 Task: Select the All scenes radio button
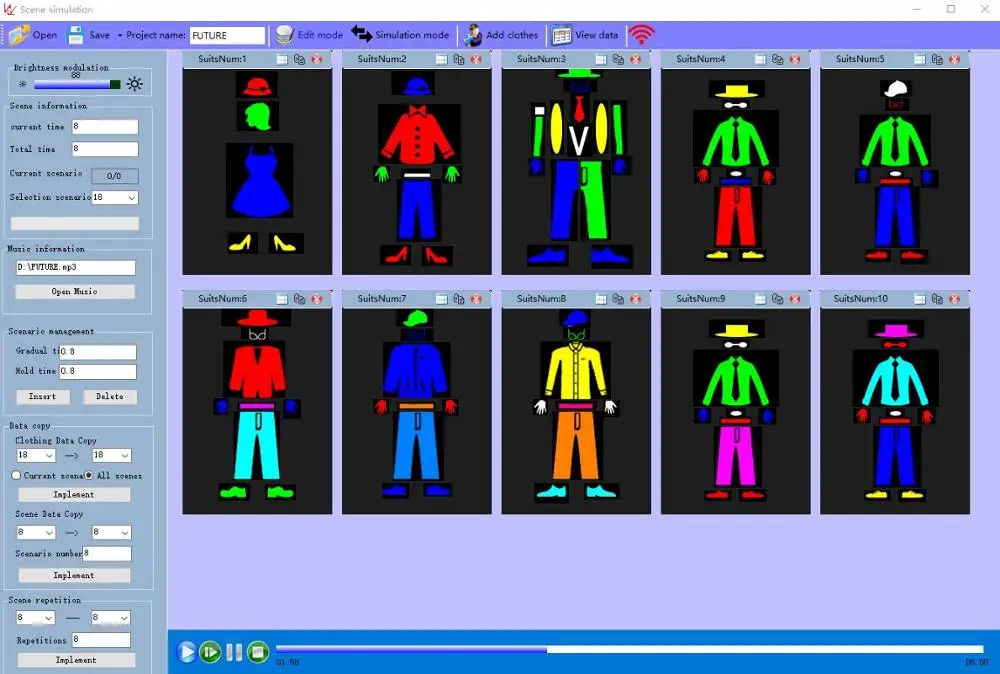(89, 475)
